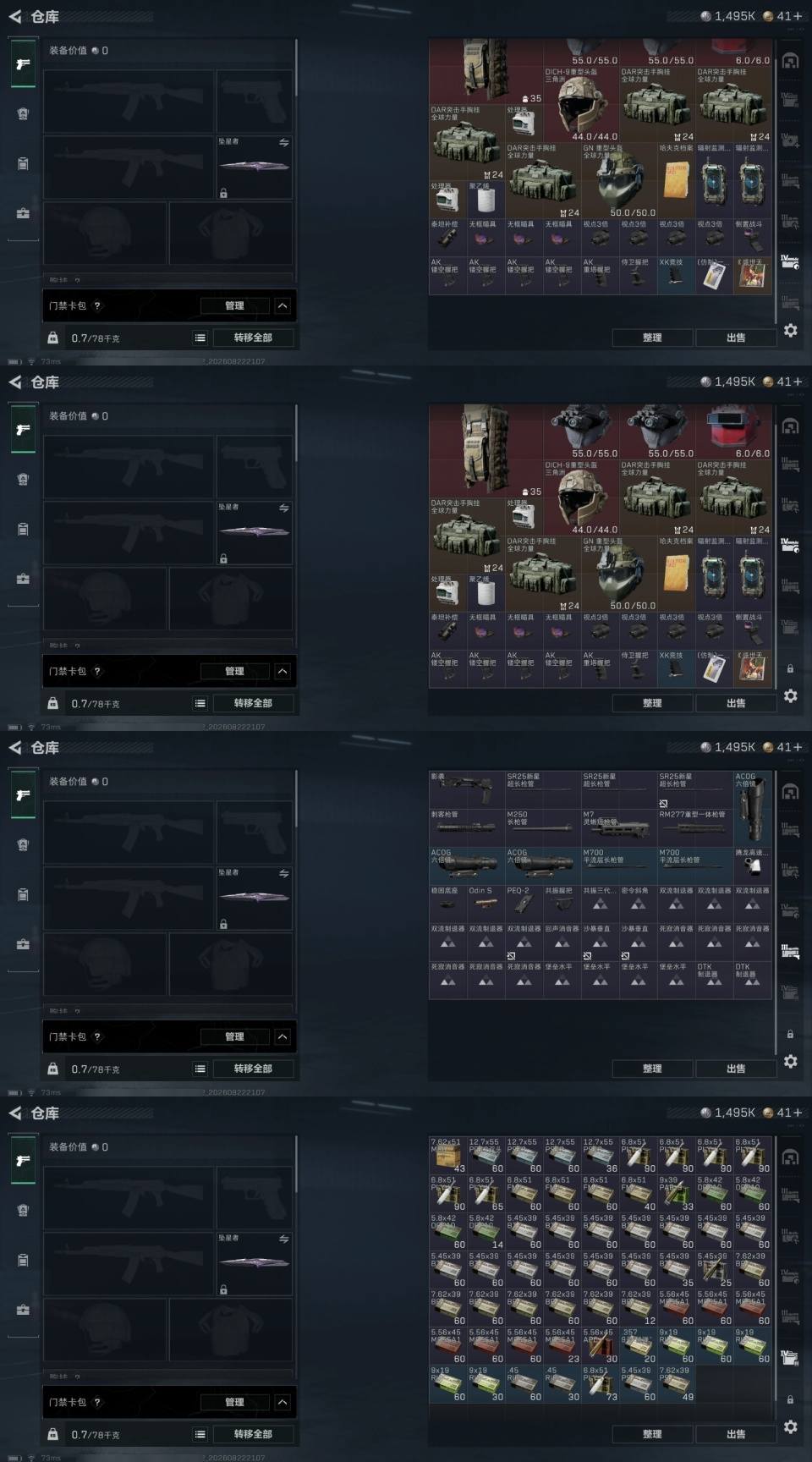Select RM277重型一体枪管 barrel item
812x1462 pixels.
[x=695, y=827]
